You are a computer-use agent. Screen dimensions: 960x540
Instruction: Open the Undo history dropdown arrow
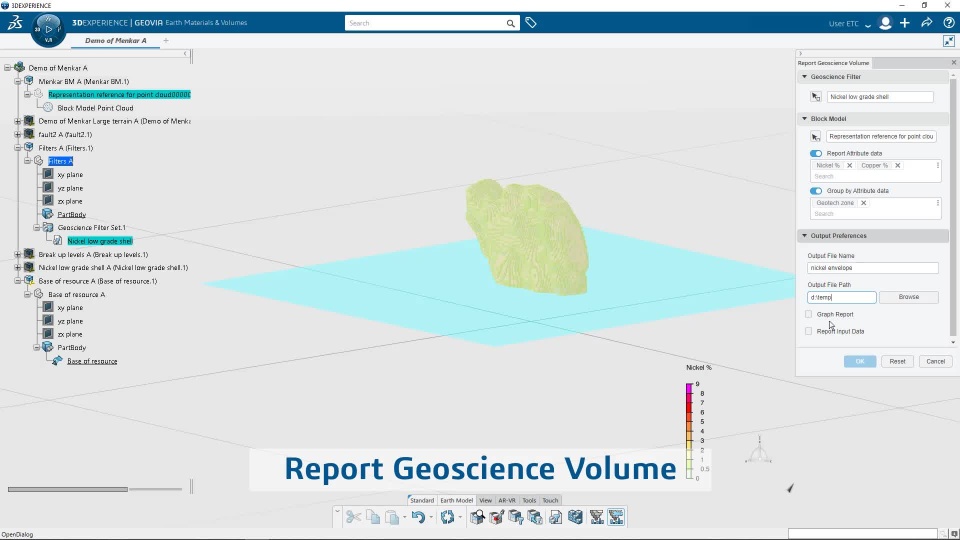(431, 517)
